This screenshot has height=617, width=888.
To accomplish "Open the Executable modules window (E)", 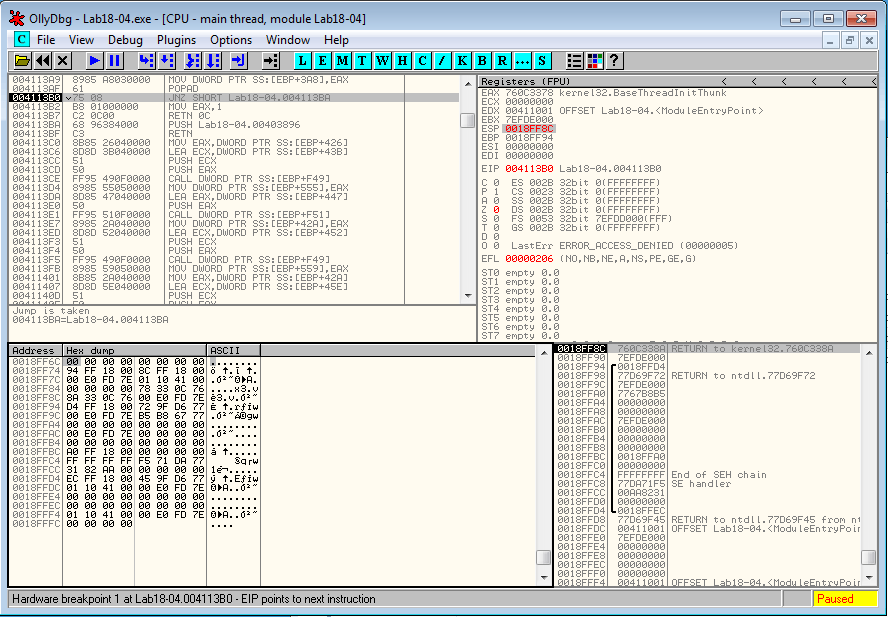I will tap(323, 61).
